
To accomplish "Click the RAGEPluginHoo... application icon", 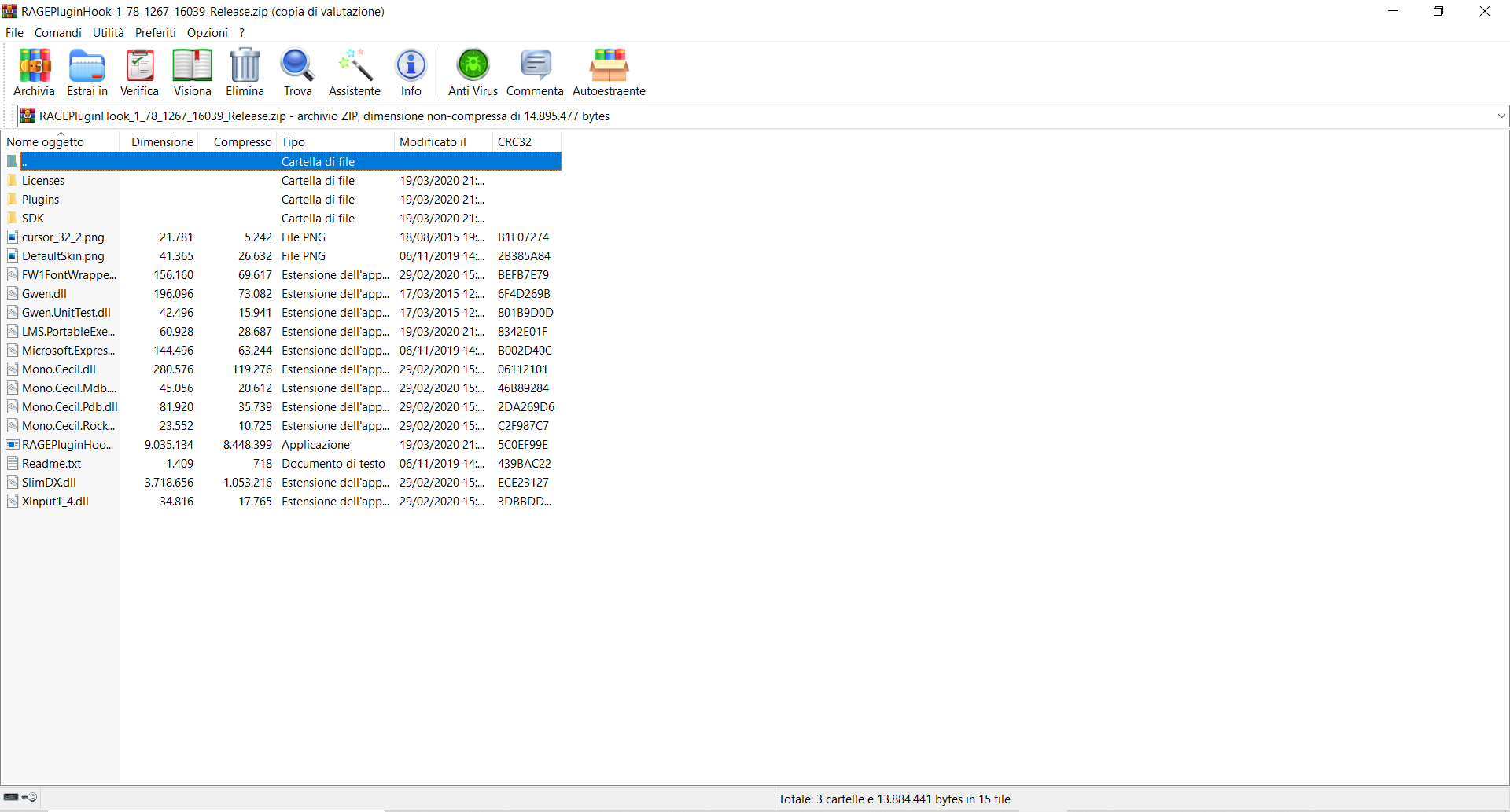I will 12,445.
